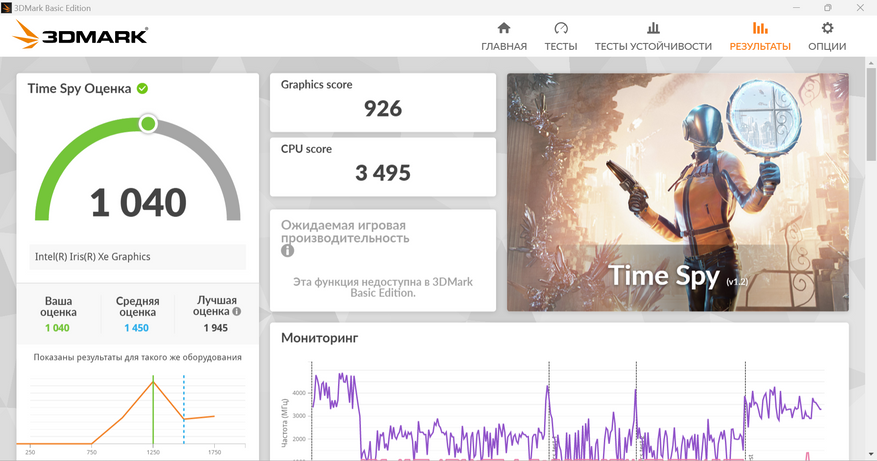Click the green validation checkmark by Time Spy Оценка
The height and width of the screenshot is (461, 877).
click(x=143, y=88)
